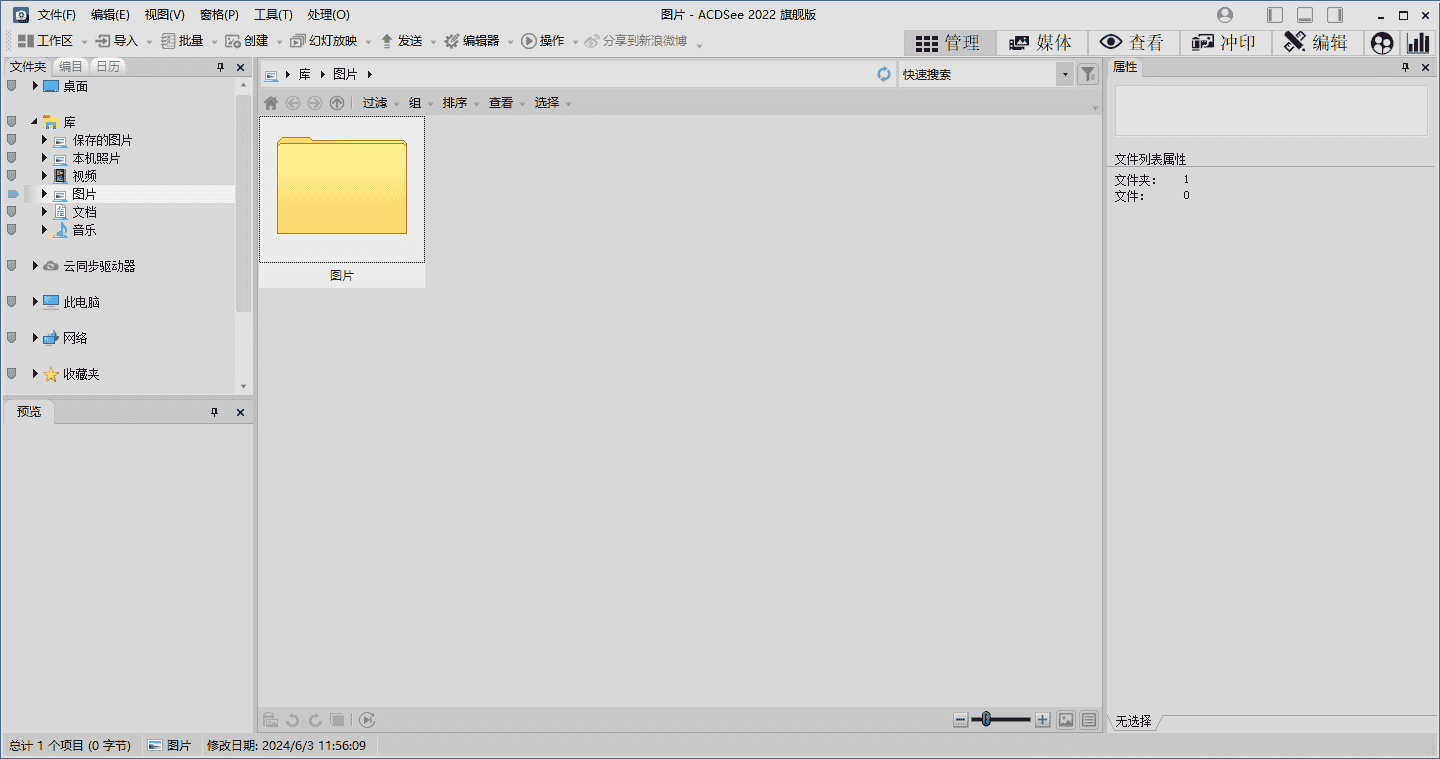Screen dimensions: 1440x759
Task: Click the user account icon
Action: tap(1225, 15)
